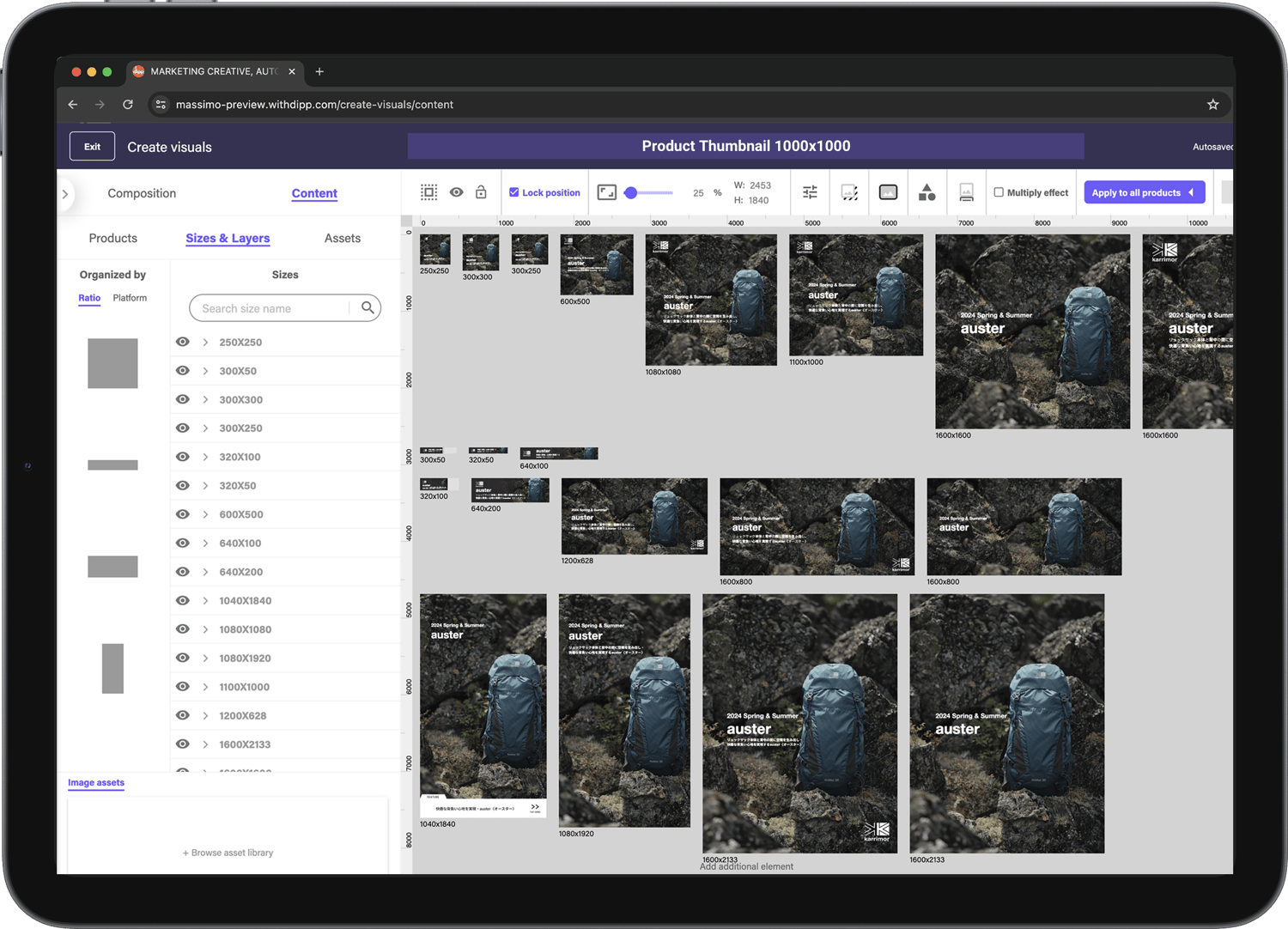Click the search magnifier in the size search field

pos(368,307)
